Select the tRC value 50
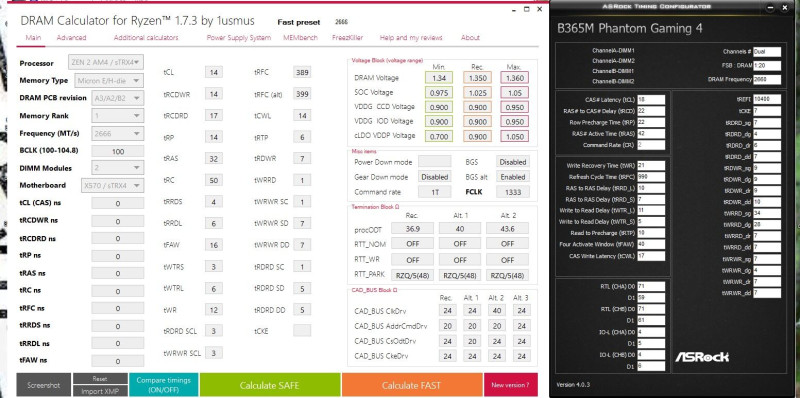Image resolution: width=800 pixels, height=398 pixels. (x=214, y=180)
